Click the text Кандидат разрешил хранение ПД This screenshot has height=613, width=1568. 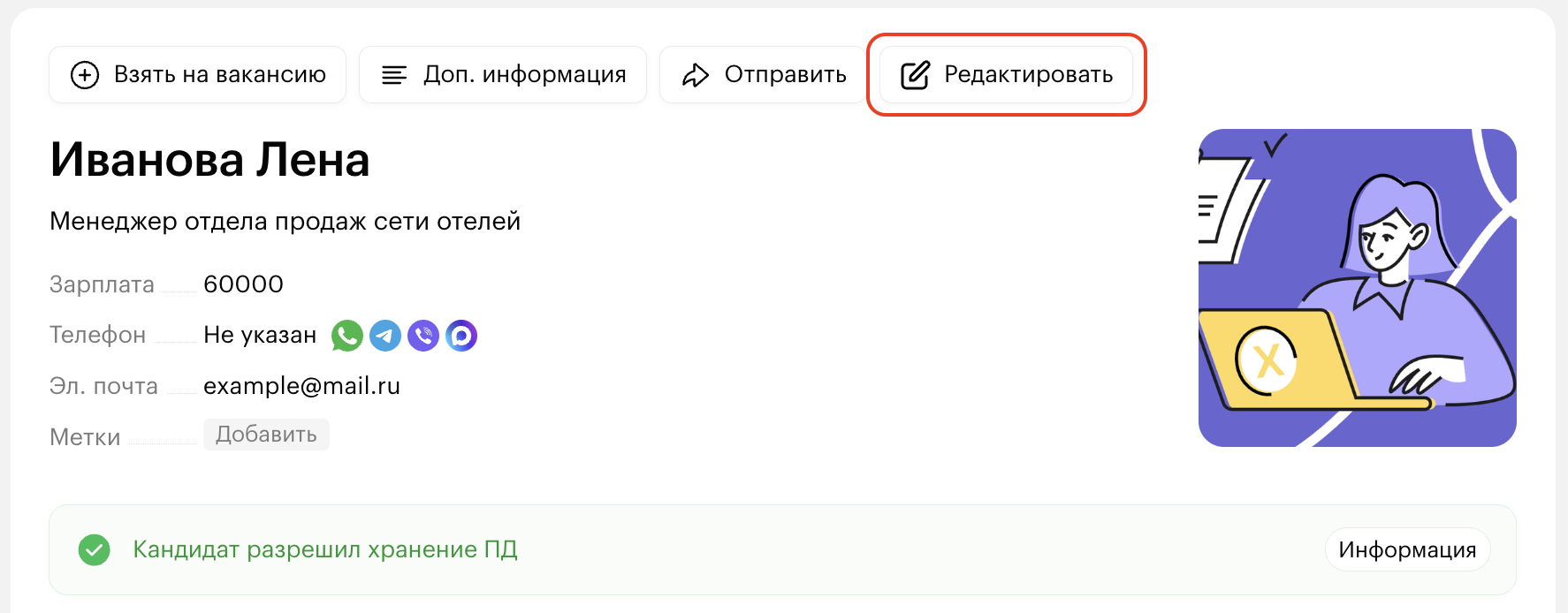coord(325,549)
